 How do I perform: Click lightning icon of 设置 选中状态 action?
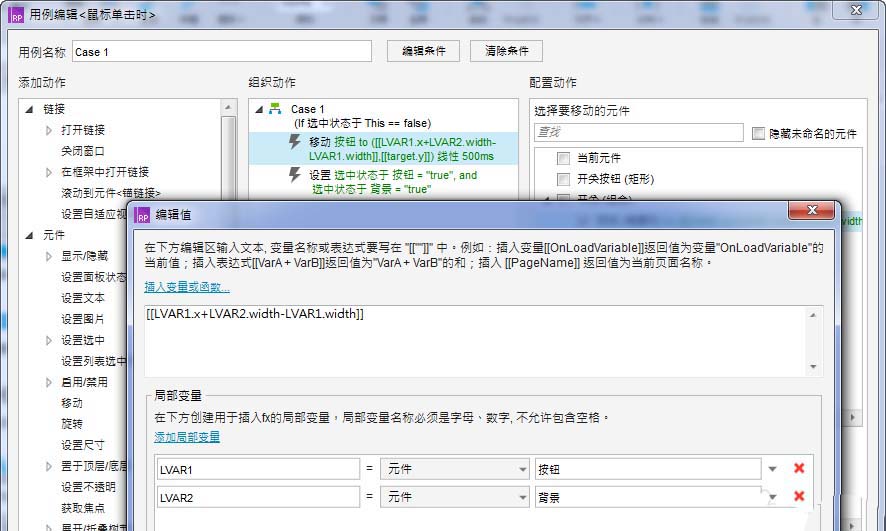(x=295, y=175)
